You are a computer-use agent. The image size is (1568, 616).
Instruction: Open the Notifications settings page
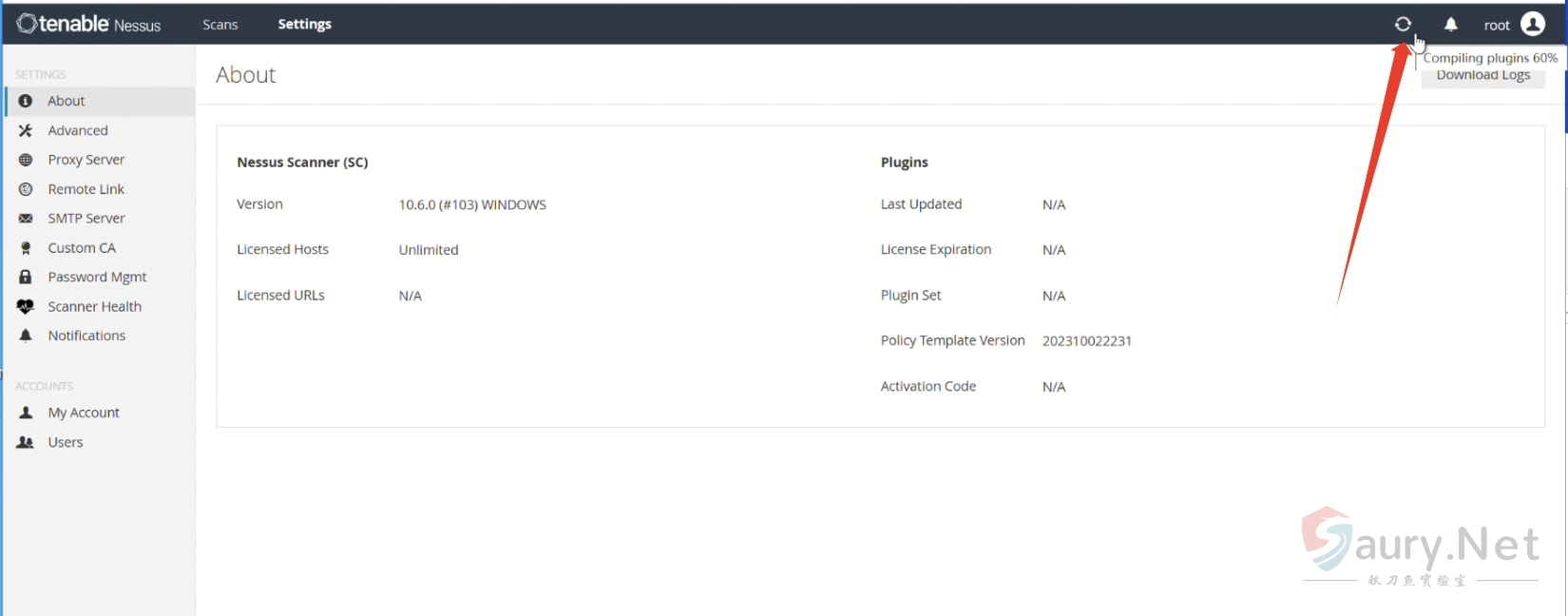click(x=86, y=336)
